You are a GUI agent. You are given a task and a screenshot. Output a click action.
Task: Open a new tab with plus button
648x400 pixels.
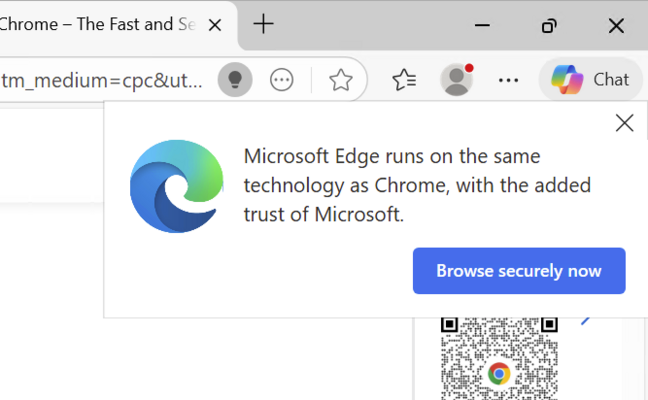tap(263, 24)
